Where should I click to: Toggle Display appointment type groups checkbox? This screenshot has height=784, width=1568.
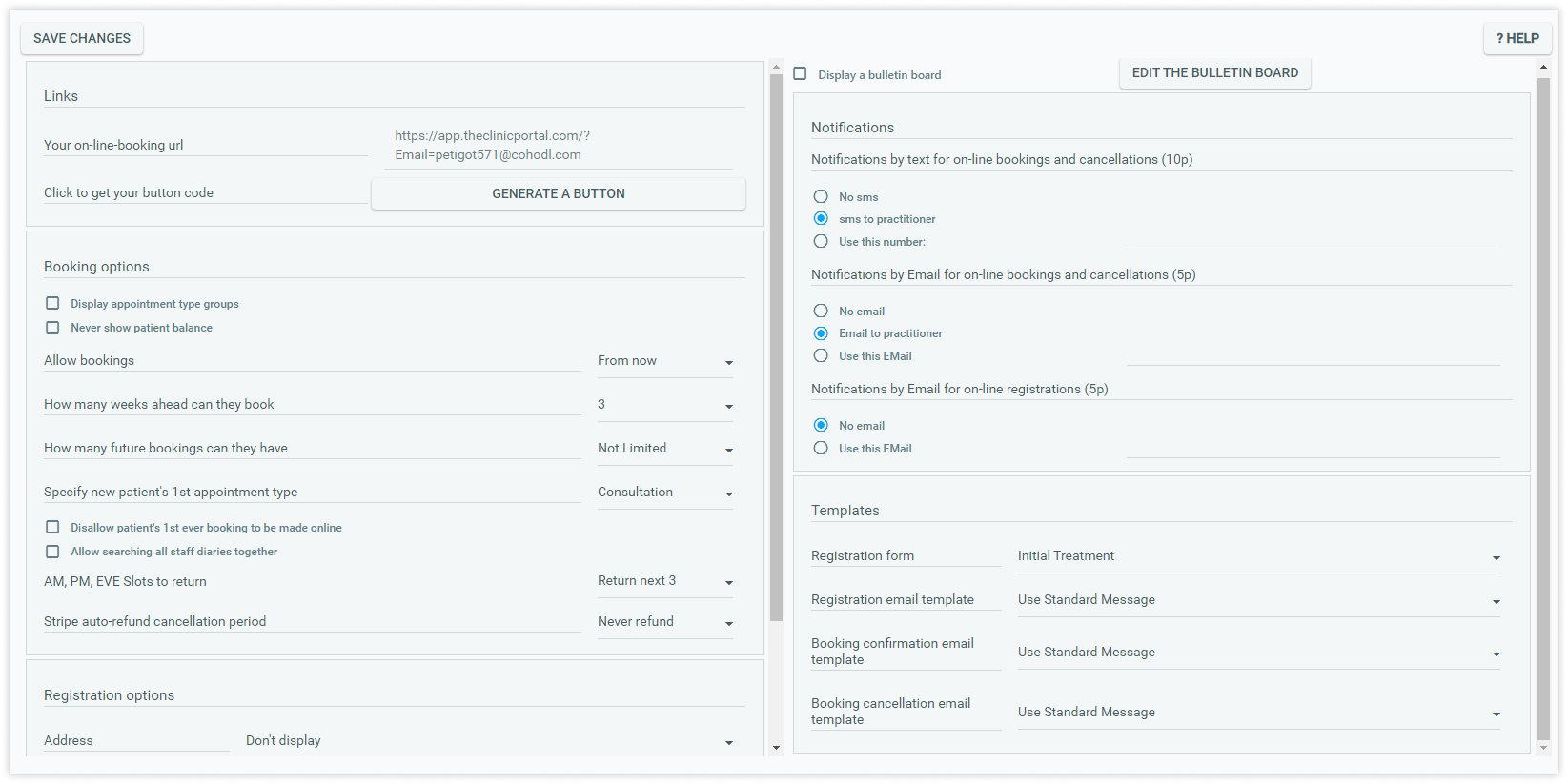(x=52, y=303)
